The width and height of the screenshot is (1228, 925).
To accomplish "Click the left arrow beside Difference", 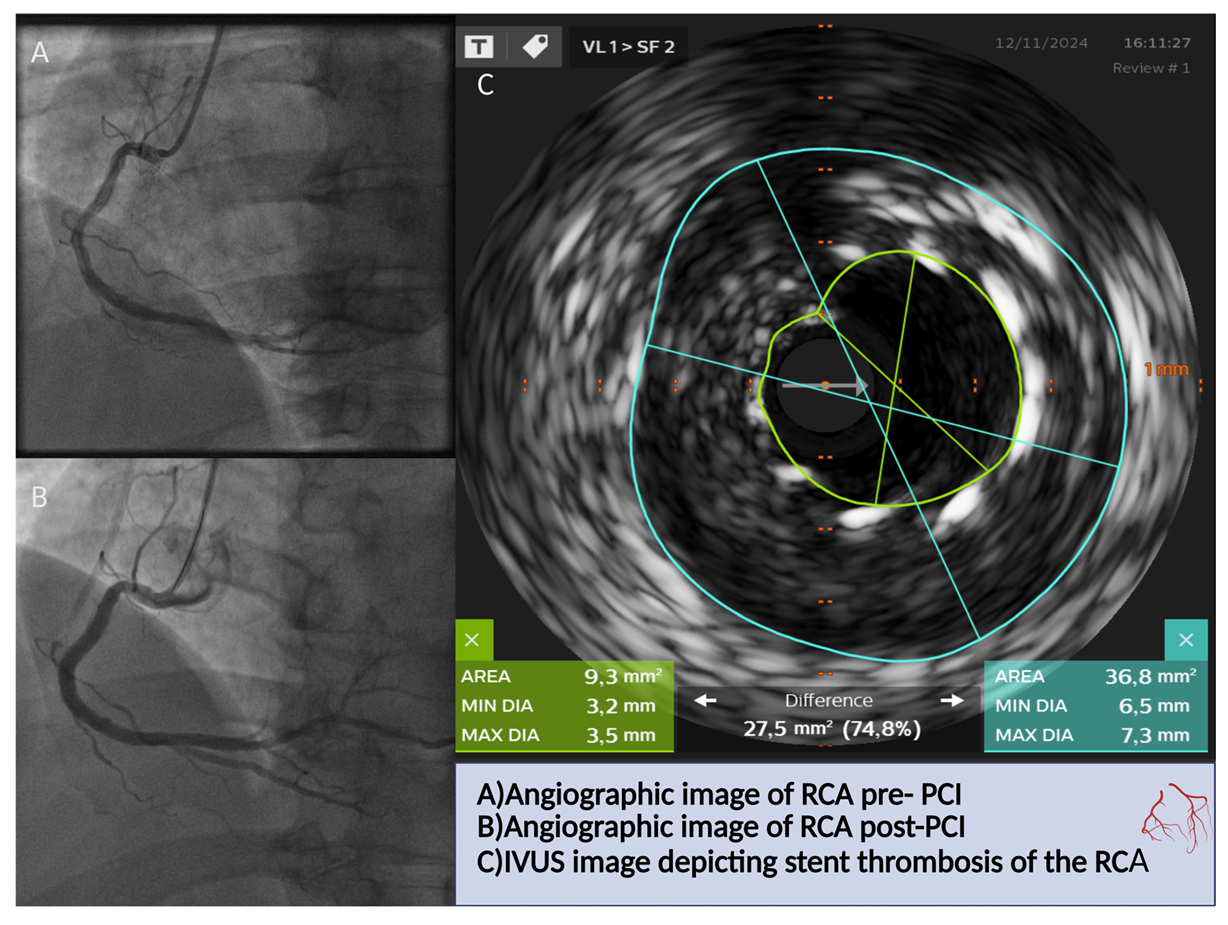I will pyautogui.click(x=705, y=701).
